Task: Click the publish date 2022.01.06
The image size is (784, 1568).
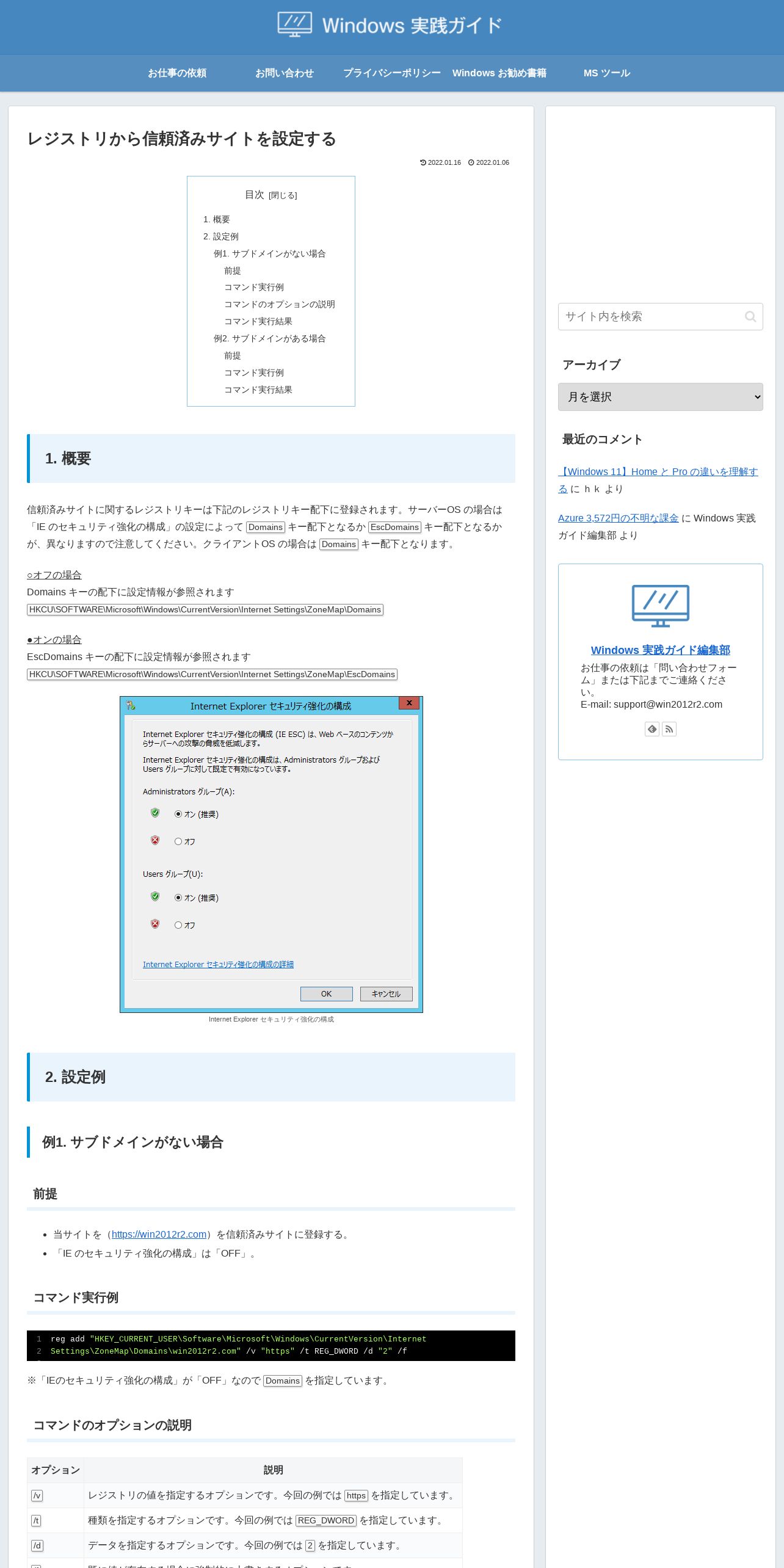Action: click(489, 162)
